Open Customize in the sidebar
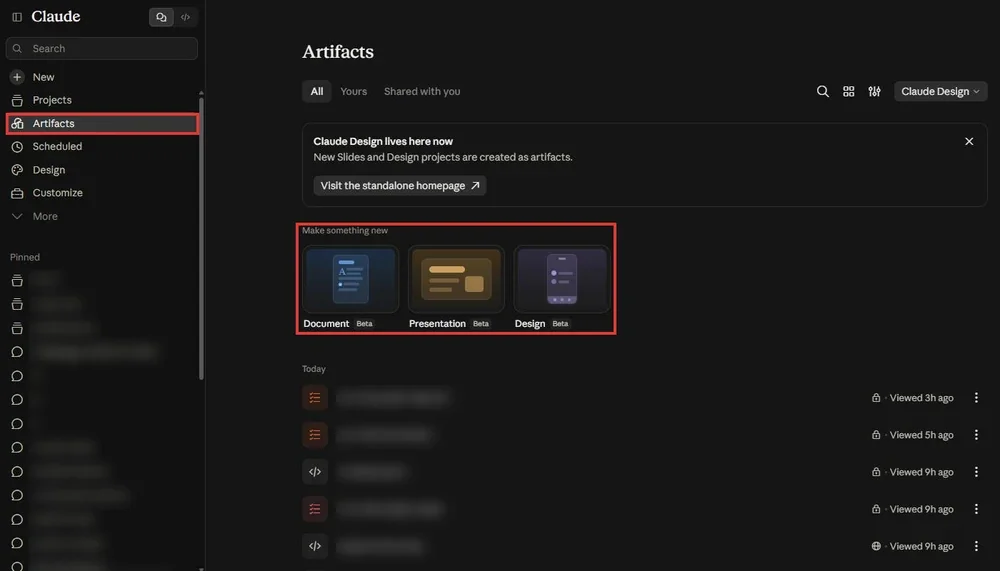 click(x=102, y=193)
